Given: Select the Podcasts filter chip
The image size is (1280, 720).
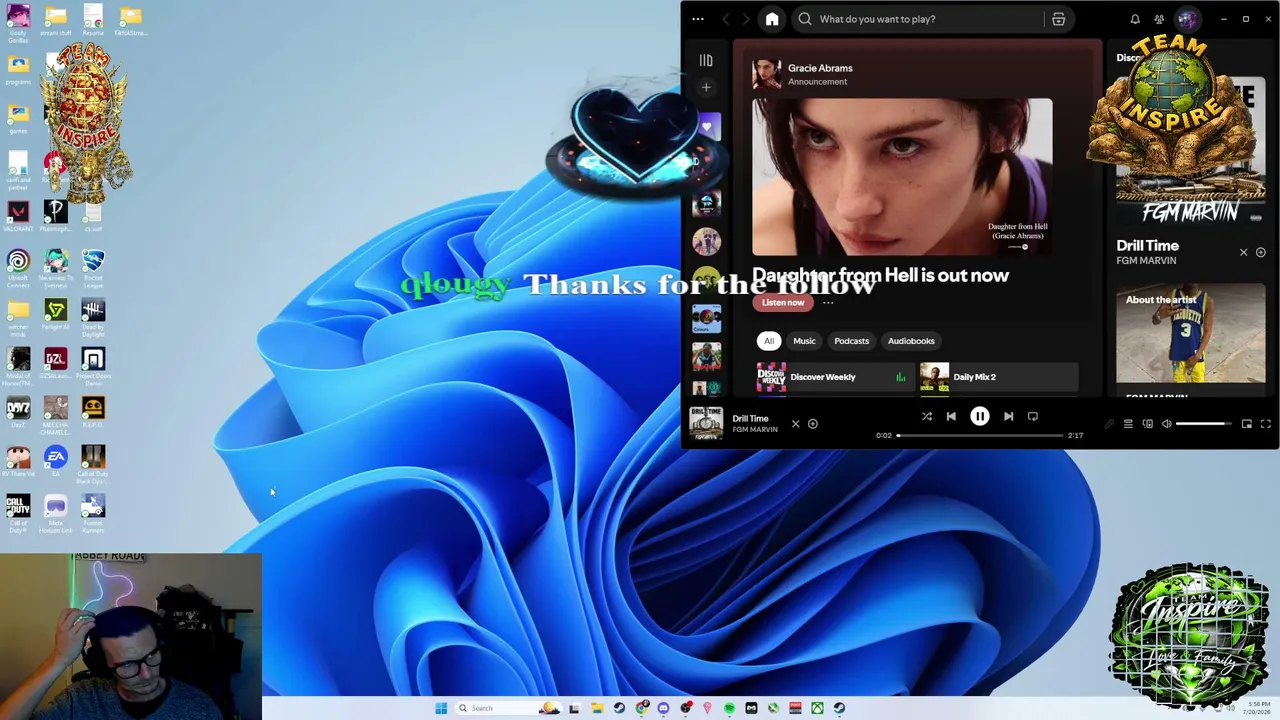Looking at the screenshot, I should click(x=852, y=341).
